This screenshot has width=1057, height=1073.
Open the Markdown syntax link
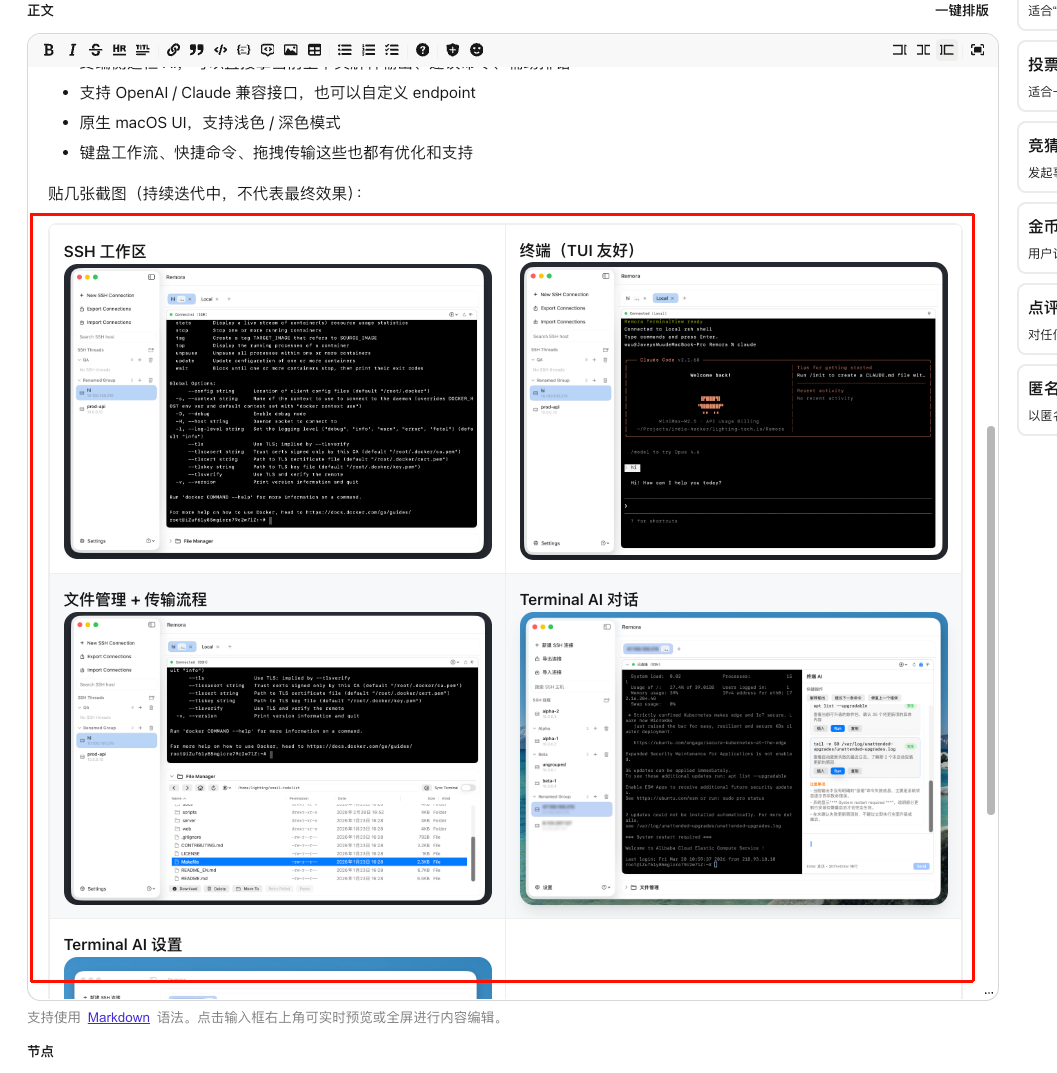[118, 1018]
